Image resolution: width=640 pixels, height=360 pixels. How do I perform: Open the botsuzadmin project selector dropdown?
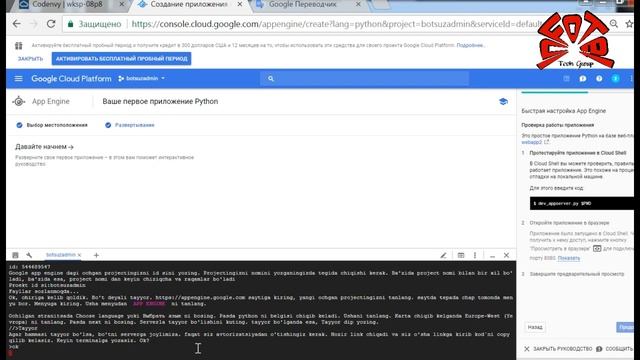click(142, 78)
